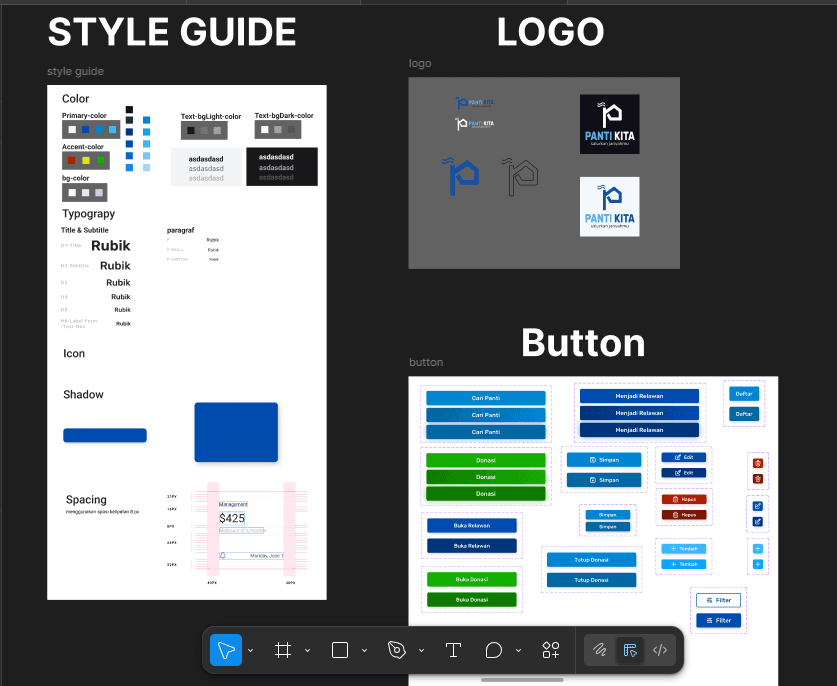Image resolution: width=837 pixels, height=686 pixels.
Task: Expand the Pen tool dropdown
Action: [x=421, y=650]
